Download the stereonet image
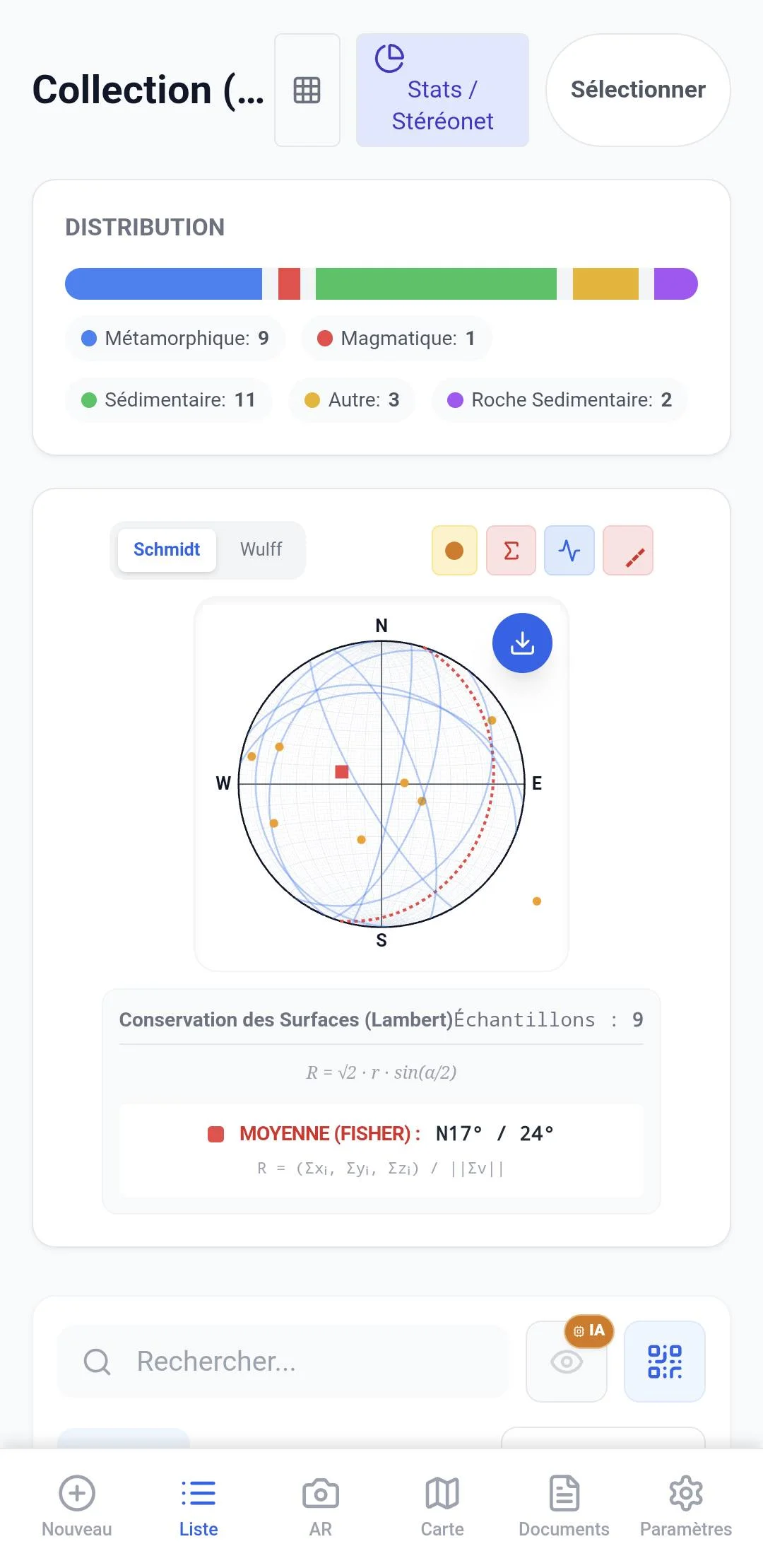The height and width of the screenshot is (1568, 763). tap(522, 643)
